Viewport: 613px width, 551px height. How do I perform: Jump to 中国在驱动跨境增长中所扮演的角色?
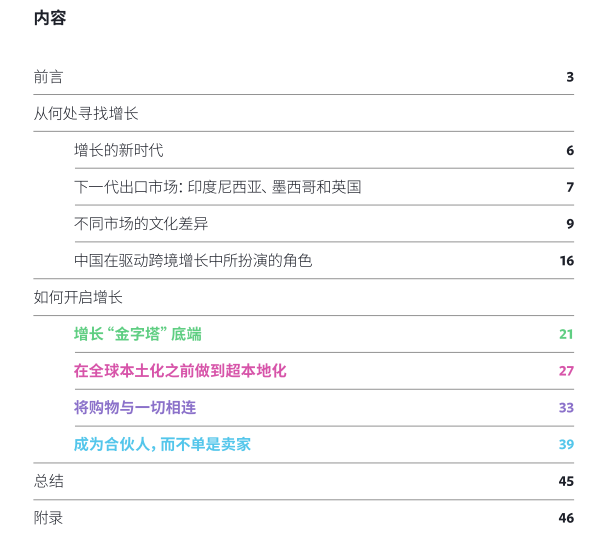(x=193, y=261)
